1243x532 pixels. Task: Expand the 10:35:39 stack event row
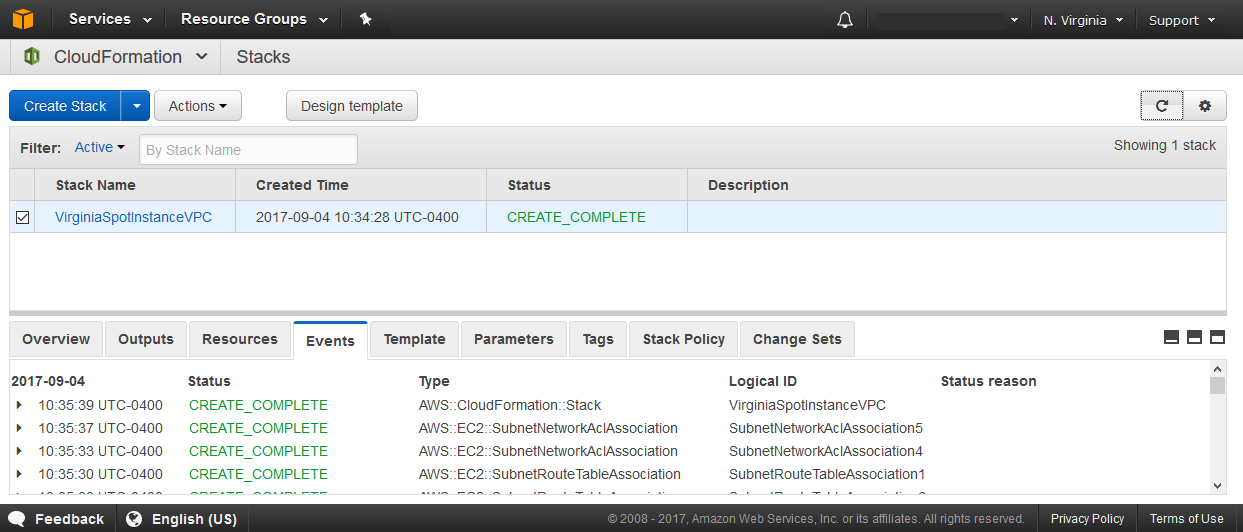[x=19, y=405]
